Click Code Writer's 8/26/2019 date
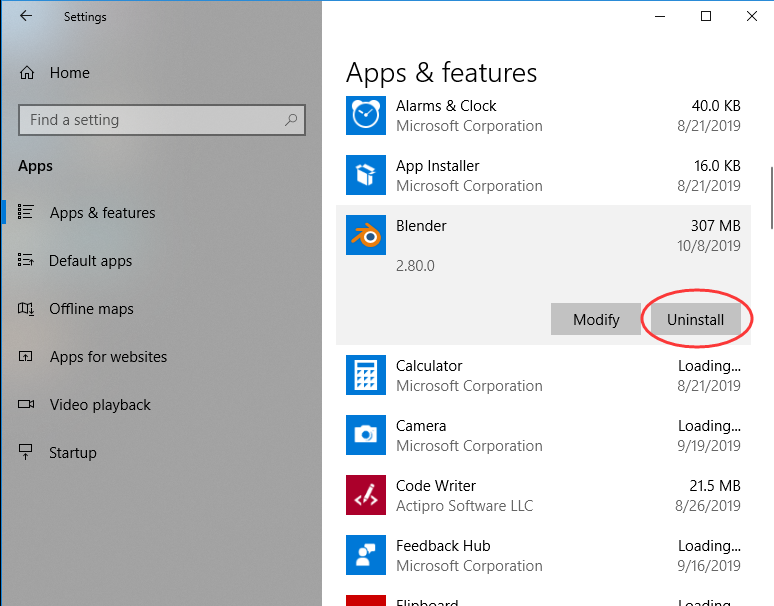 pyautogui.click(x=708, y=506)
